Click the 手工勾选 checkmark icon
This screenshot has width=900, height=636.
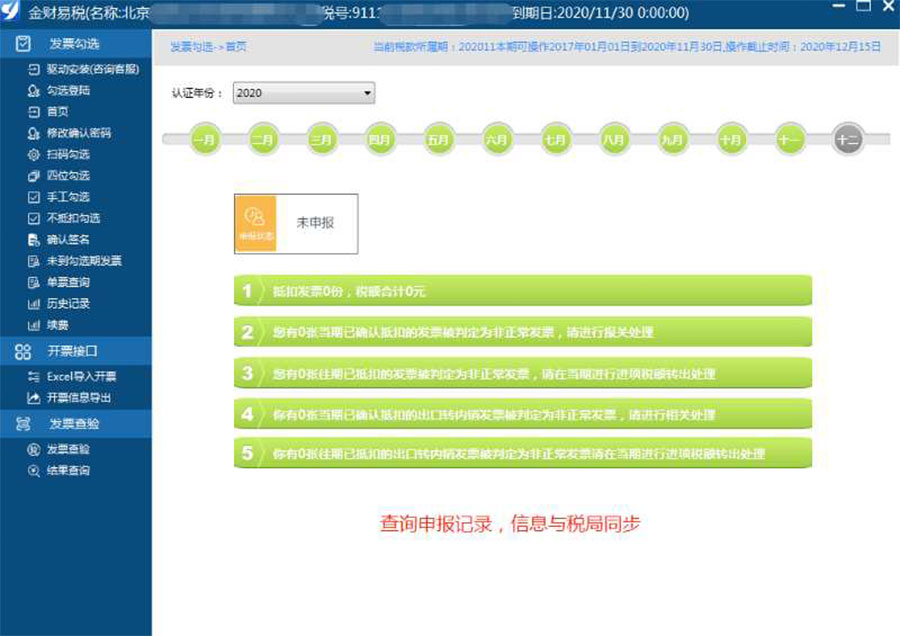[34, 197]
